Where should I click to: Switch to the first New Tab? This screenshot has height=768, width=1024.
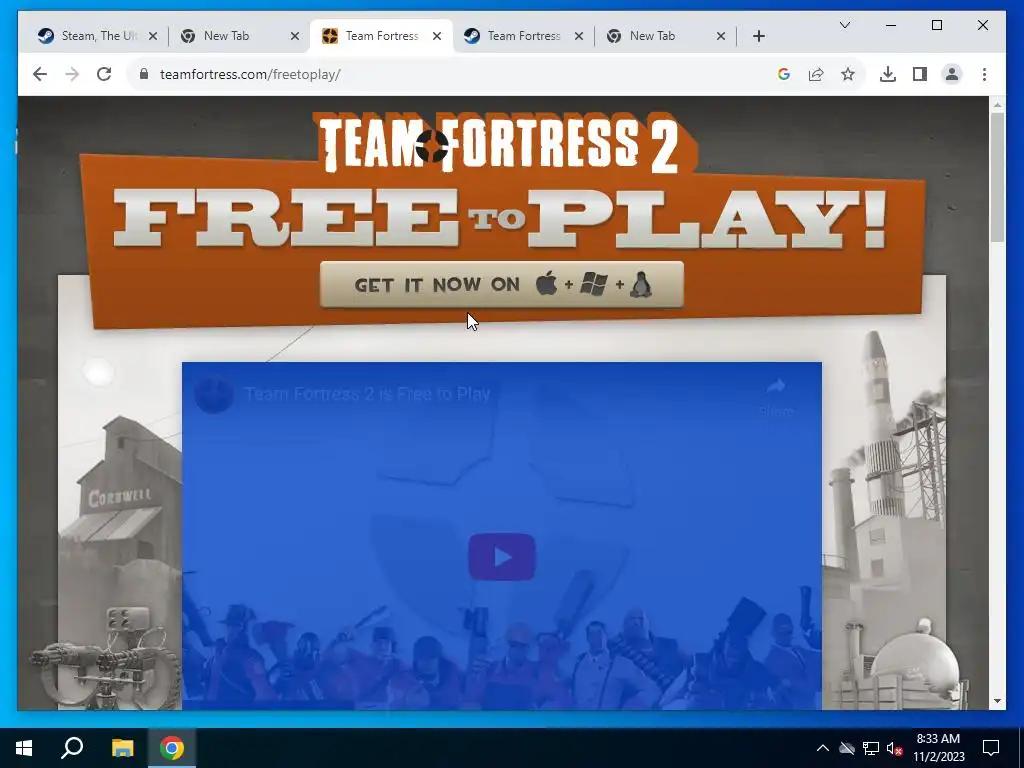[x=239, y=36]
